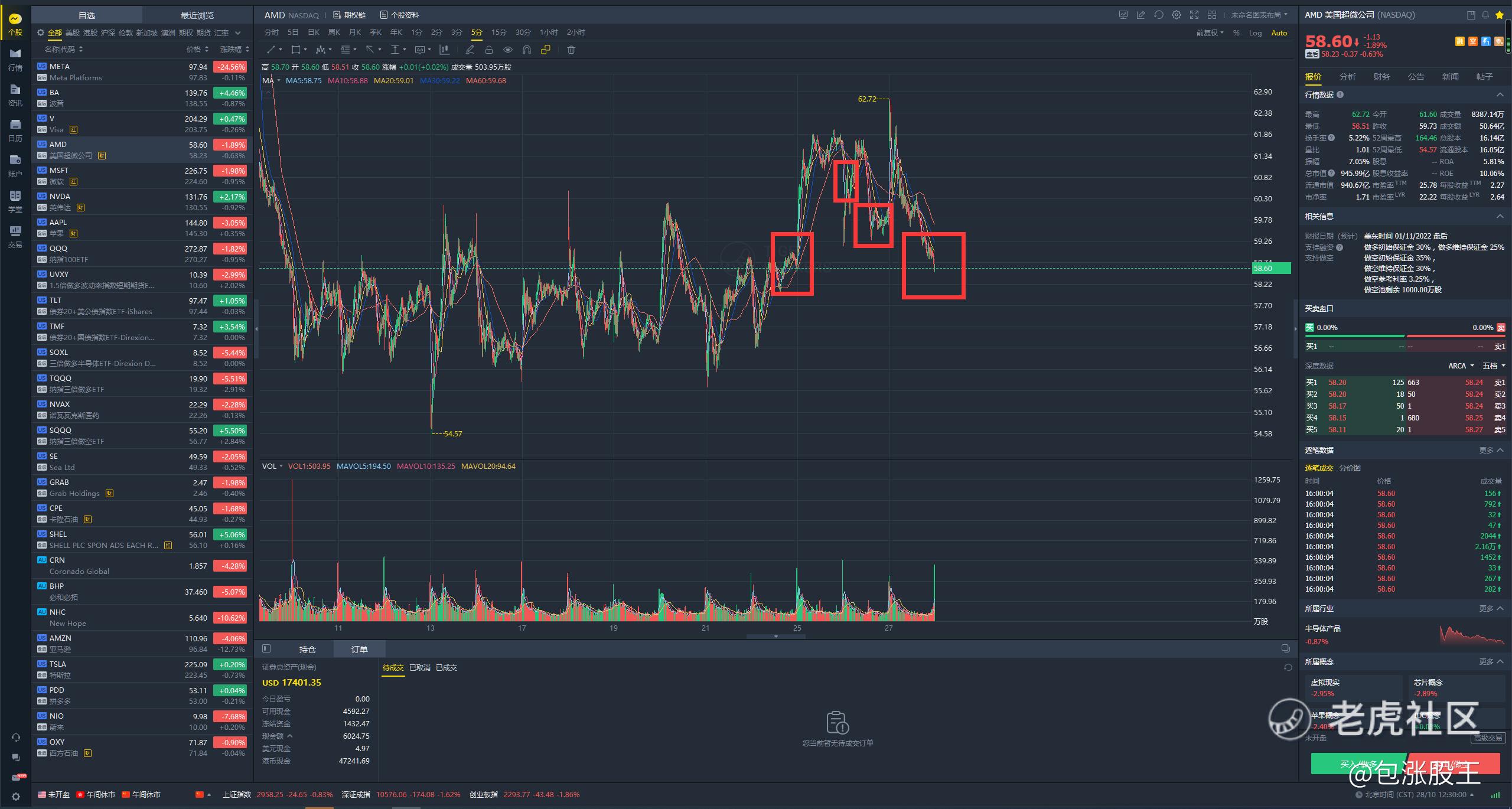
Task: Click the pop-out icon in orders panel
Action: coord(1285,648)
